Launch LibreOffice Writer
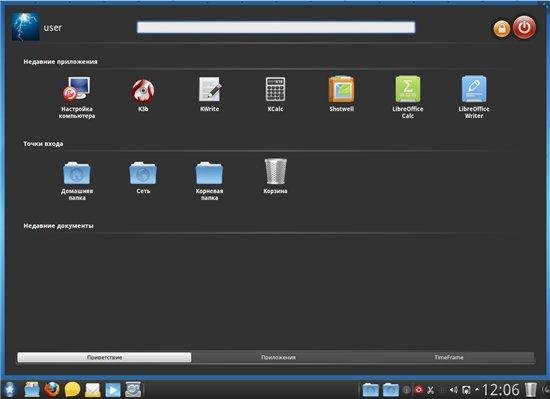Viewport: 550px width, 399px height. pos(474,97)
